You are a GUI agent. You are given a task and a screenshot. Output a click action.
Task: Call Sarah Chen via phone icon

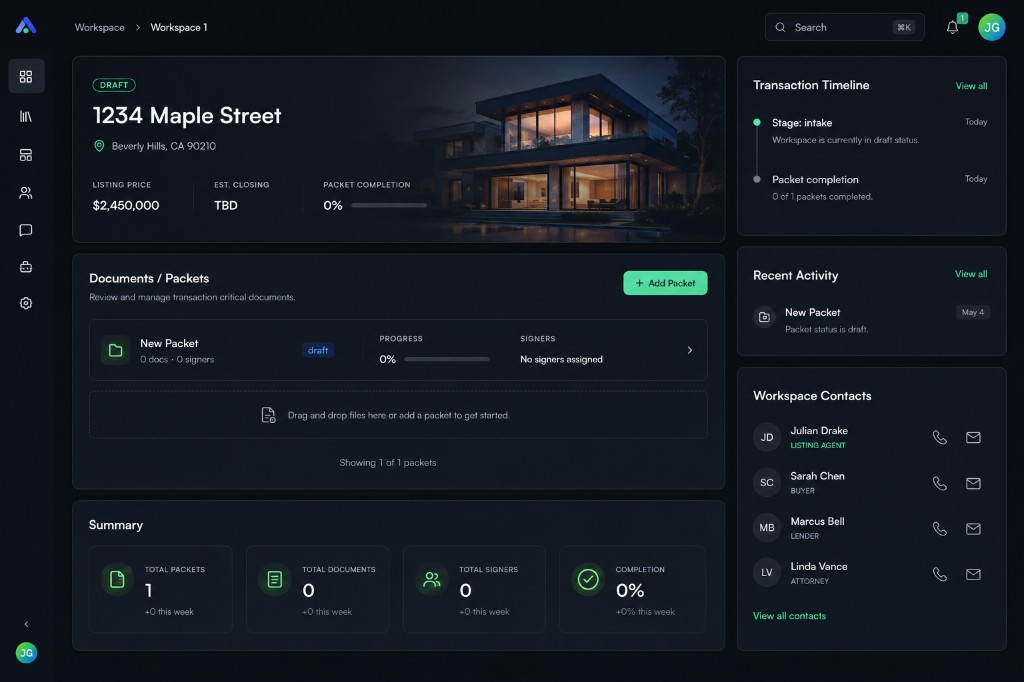pos(940,483)
